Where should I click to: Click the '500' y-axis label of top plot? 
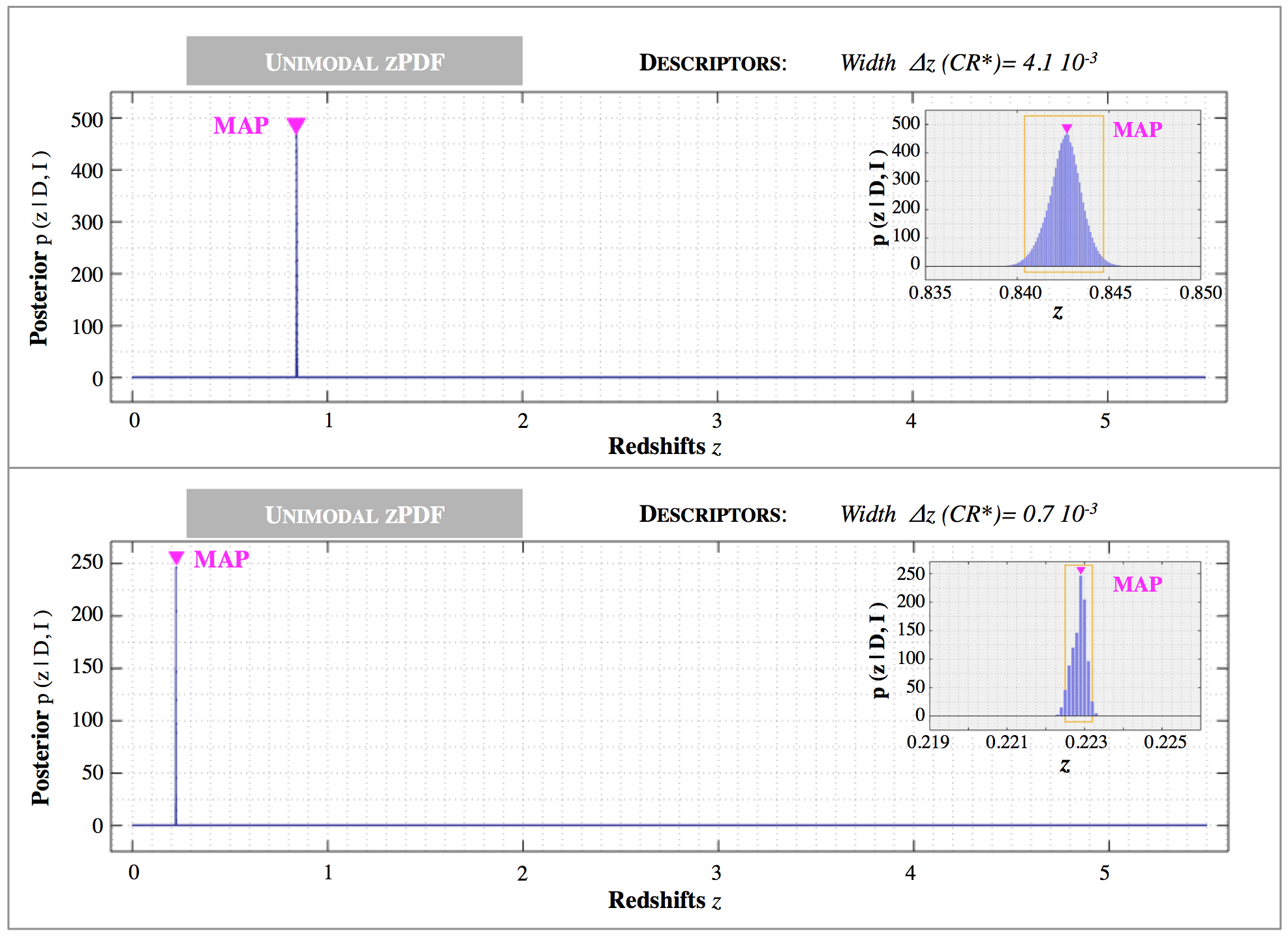click(87, 120)
